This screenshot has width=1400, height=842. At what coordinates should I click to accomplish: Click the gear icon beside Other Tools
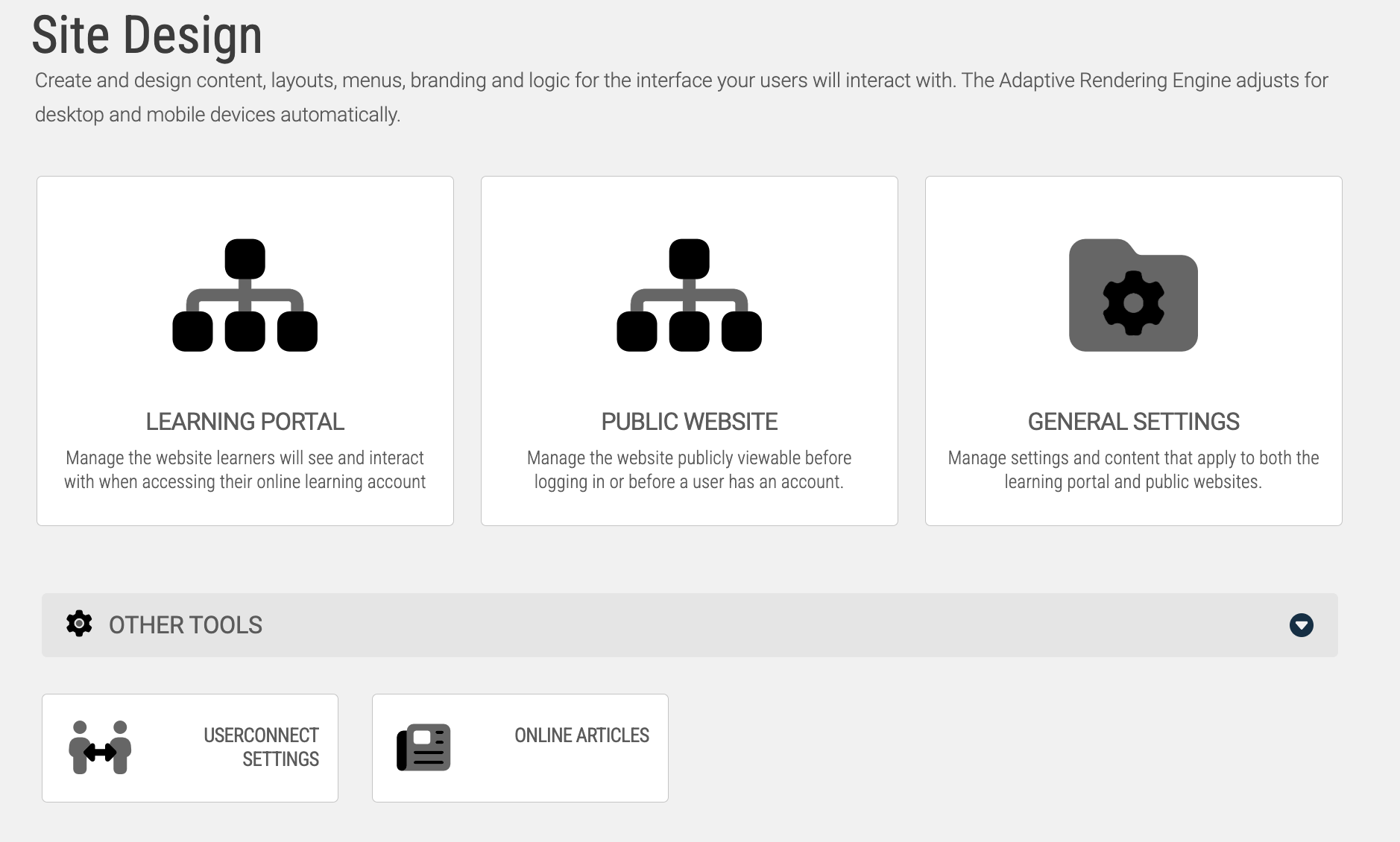(x=79, y=624)
